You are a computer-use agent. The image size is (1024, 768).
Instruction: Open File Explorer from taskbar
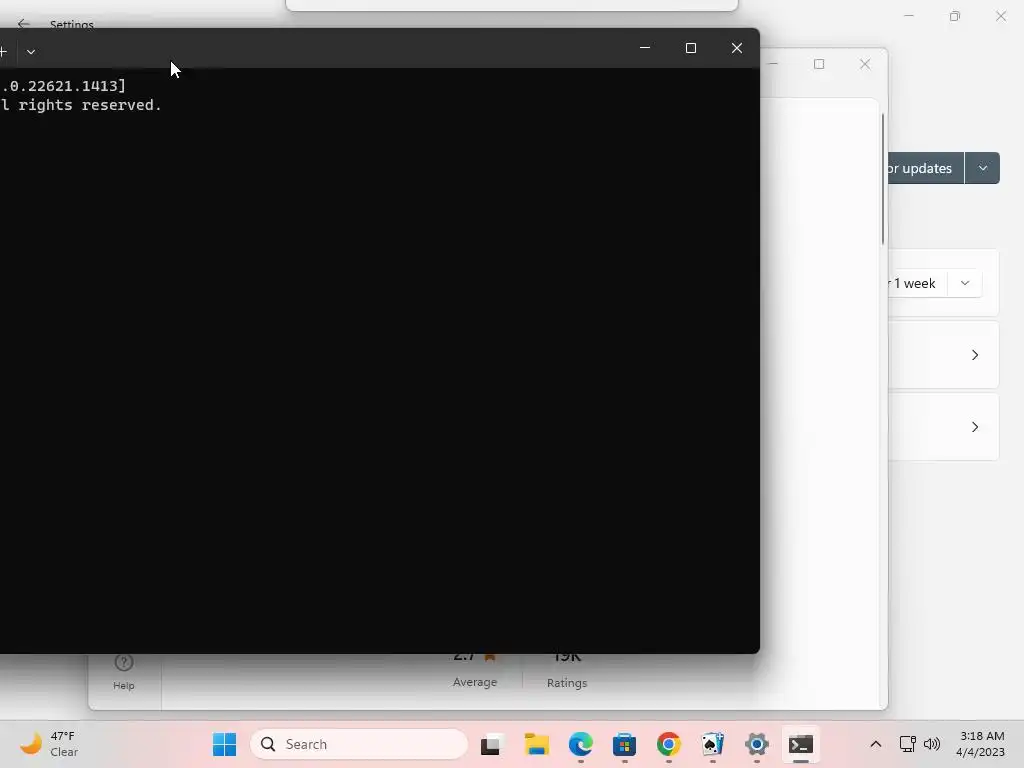[536, 744]
